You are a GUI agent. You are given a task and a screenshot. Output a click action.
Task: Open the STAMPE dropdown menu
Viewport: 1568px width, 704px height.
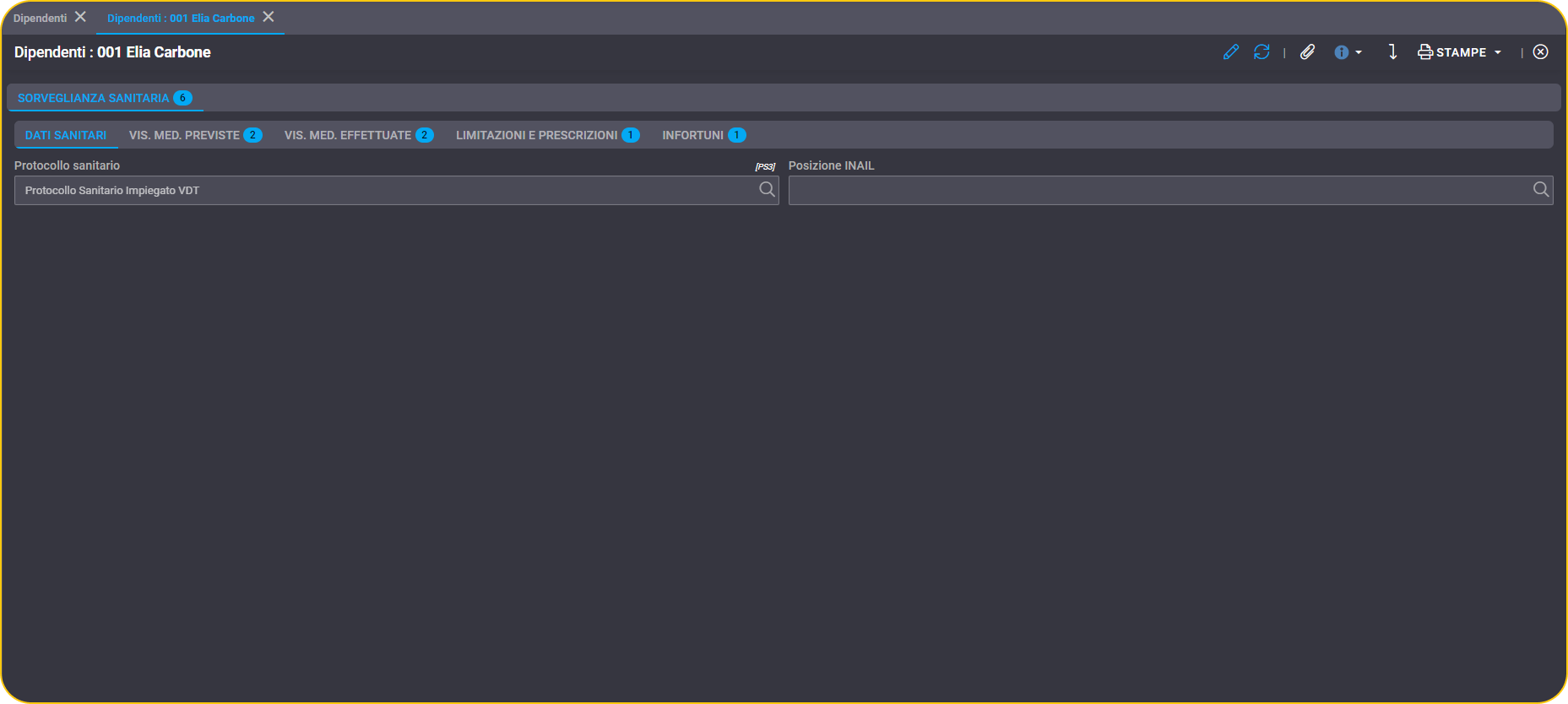1460,52
